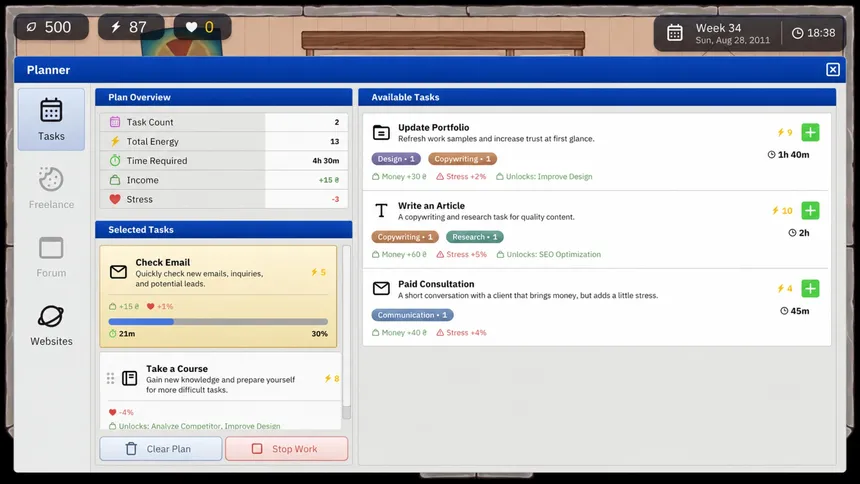Image resolution: width=860 pixels, height=484 pixels.
Task: Open the Websites tab
Action: click(51, 325)
